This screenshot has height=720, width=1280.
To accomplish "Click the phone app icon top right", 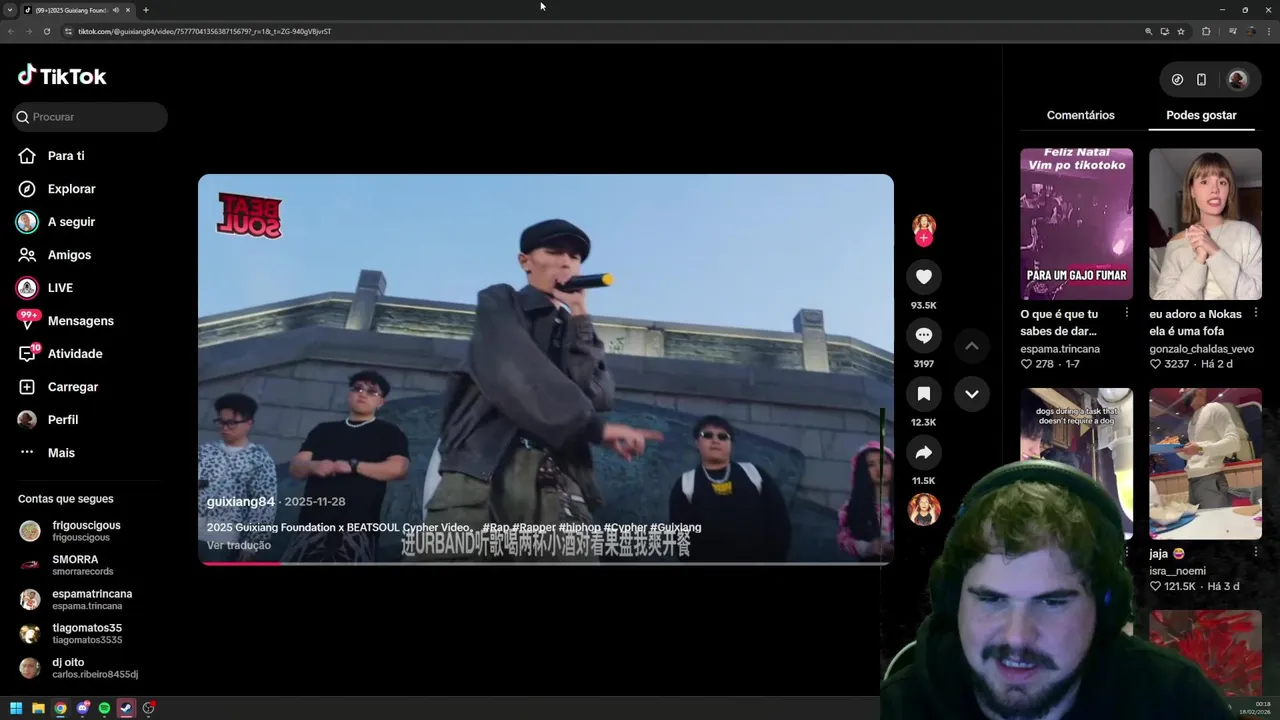I will coord(1201,80).
